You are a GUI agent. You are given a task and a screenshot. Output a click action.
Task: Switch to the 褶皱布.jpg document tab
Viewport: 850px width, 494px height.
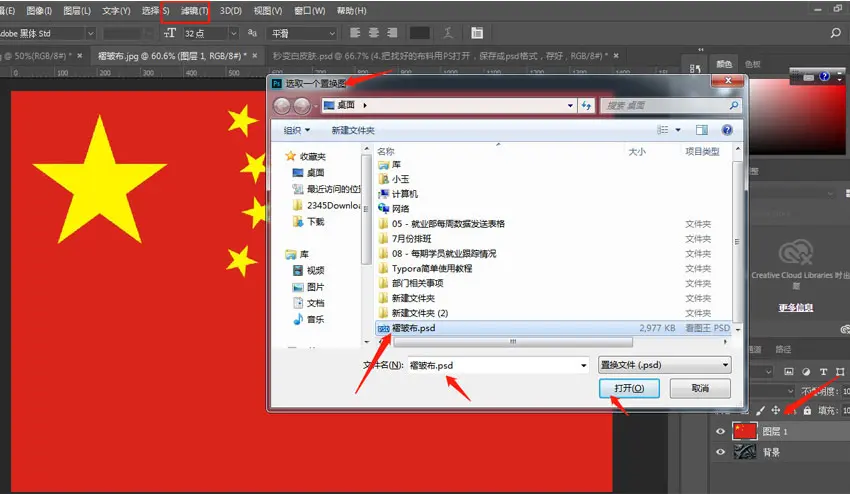coord(172,55)
